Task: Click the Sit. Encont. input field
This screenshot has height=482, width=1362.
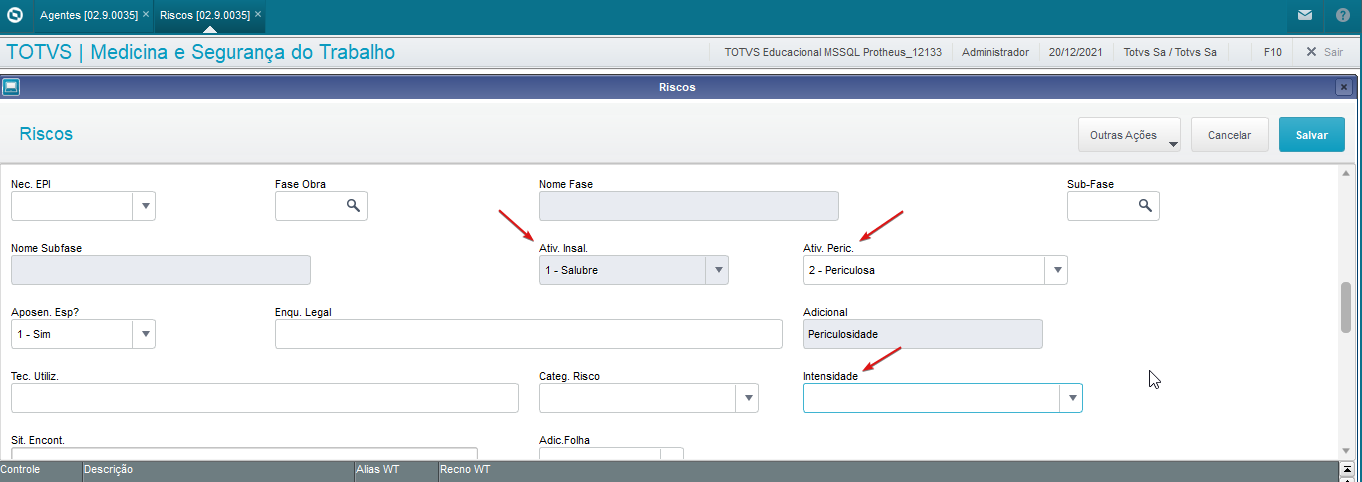Action: click(244, 455)
